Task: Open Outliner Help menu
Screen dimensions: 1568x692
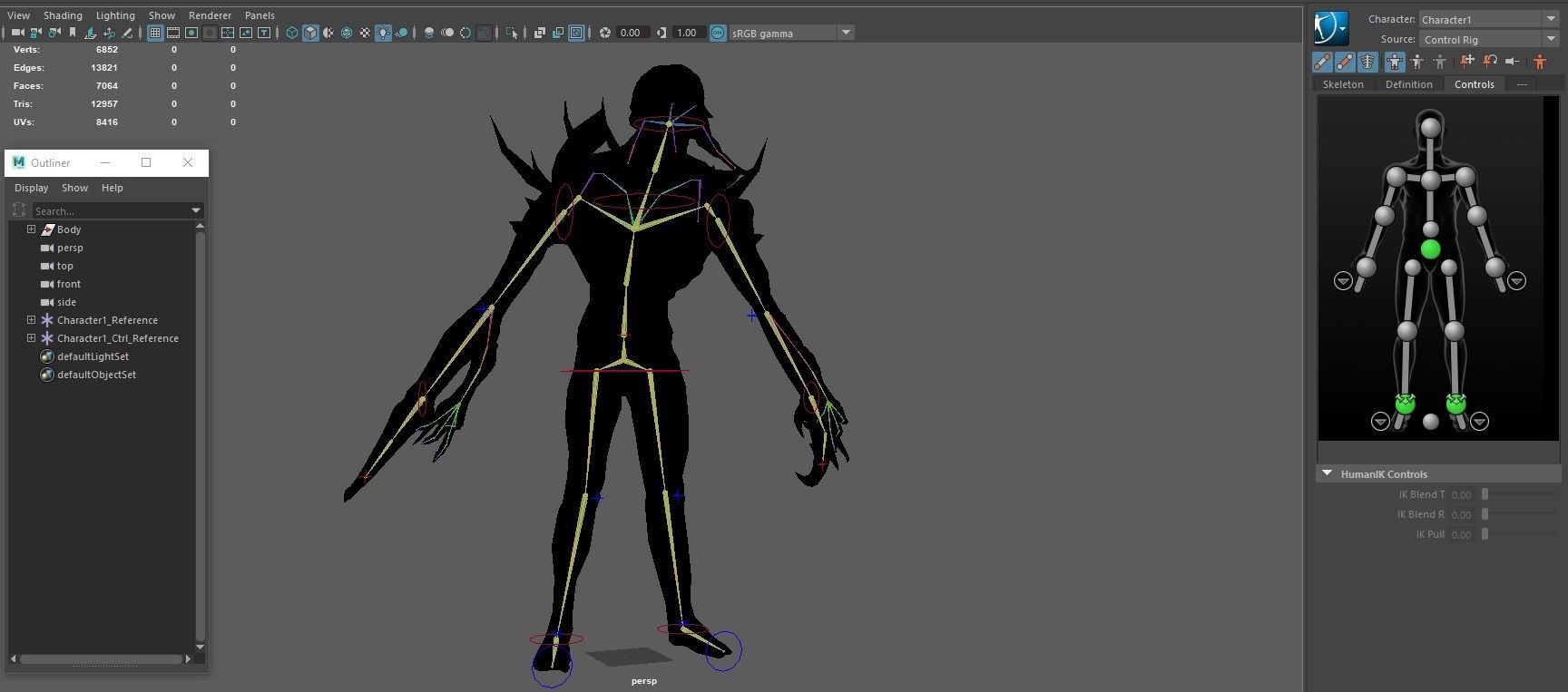Action: 112,188
